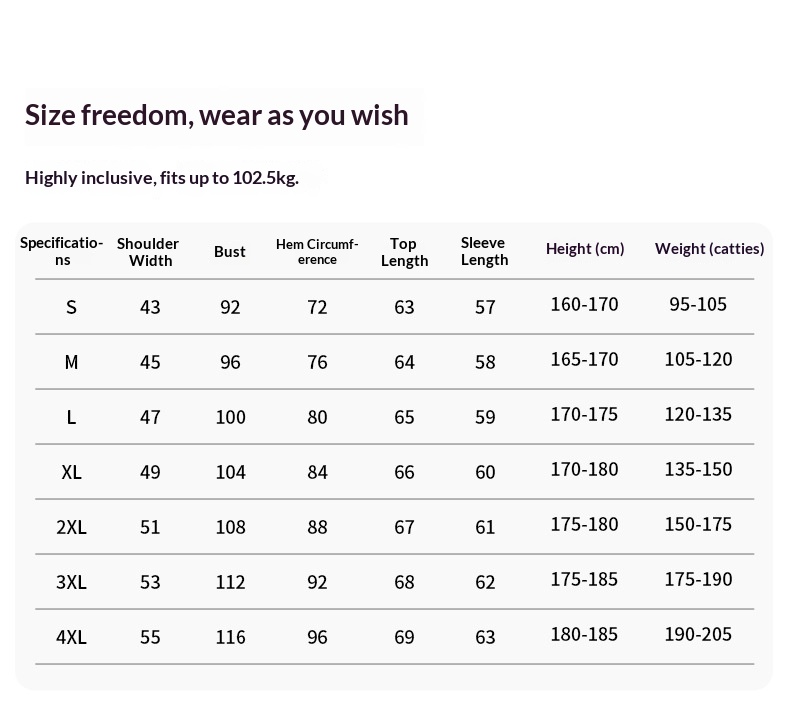Select the bust value 116
This screenshot has height=714, width=790.
(230, 637)
